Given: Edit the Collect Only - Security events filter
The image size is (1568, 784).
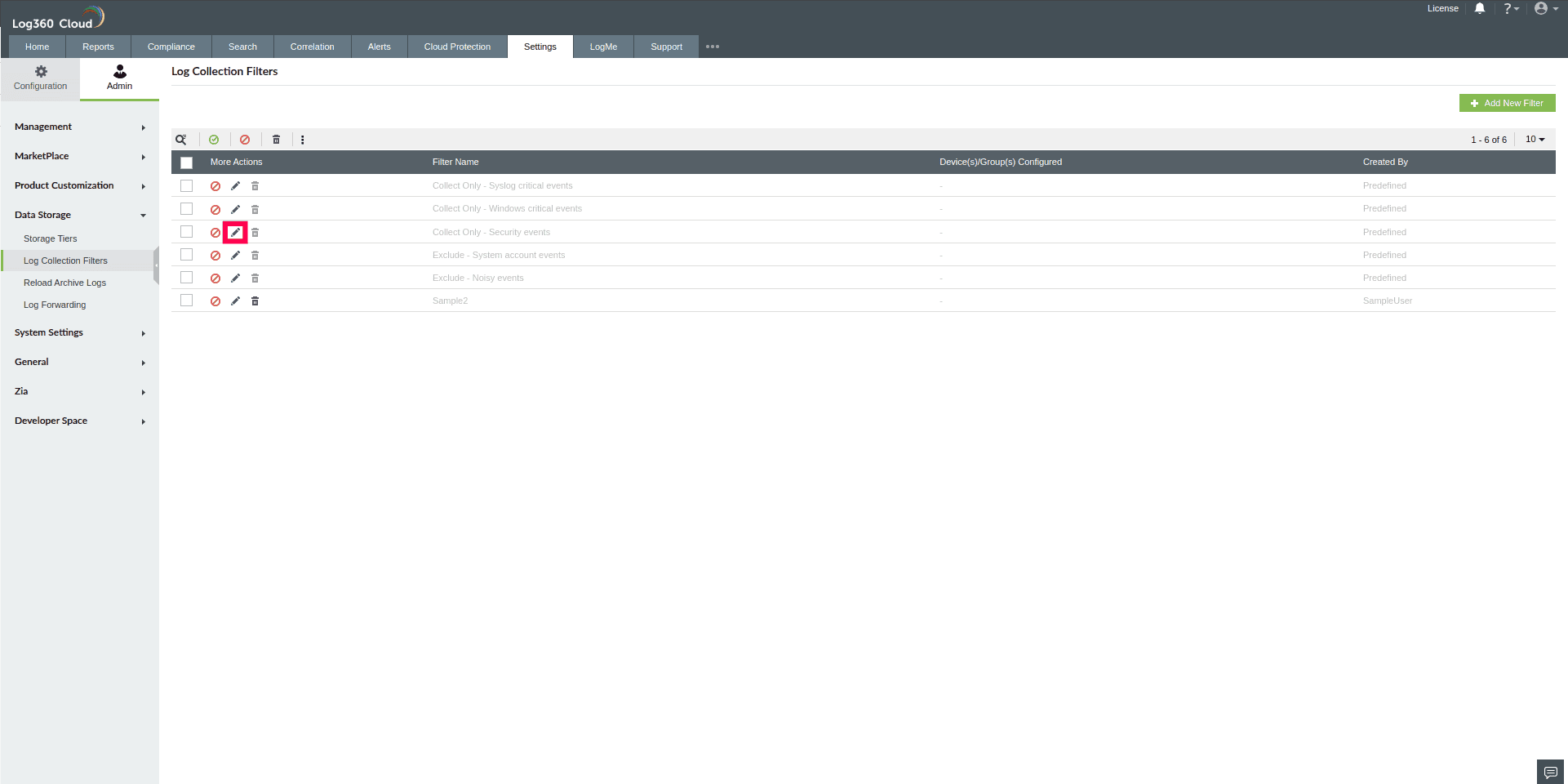Looking at the screenshot, I should tap(235, 232).
